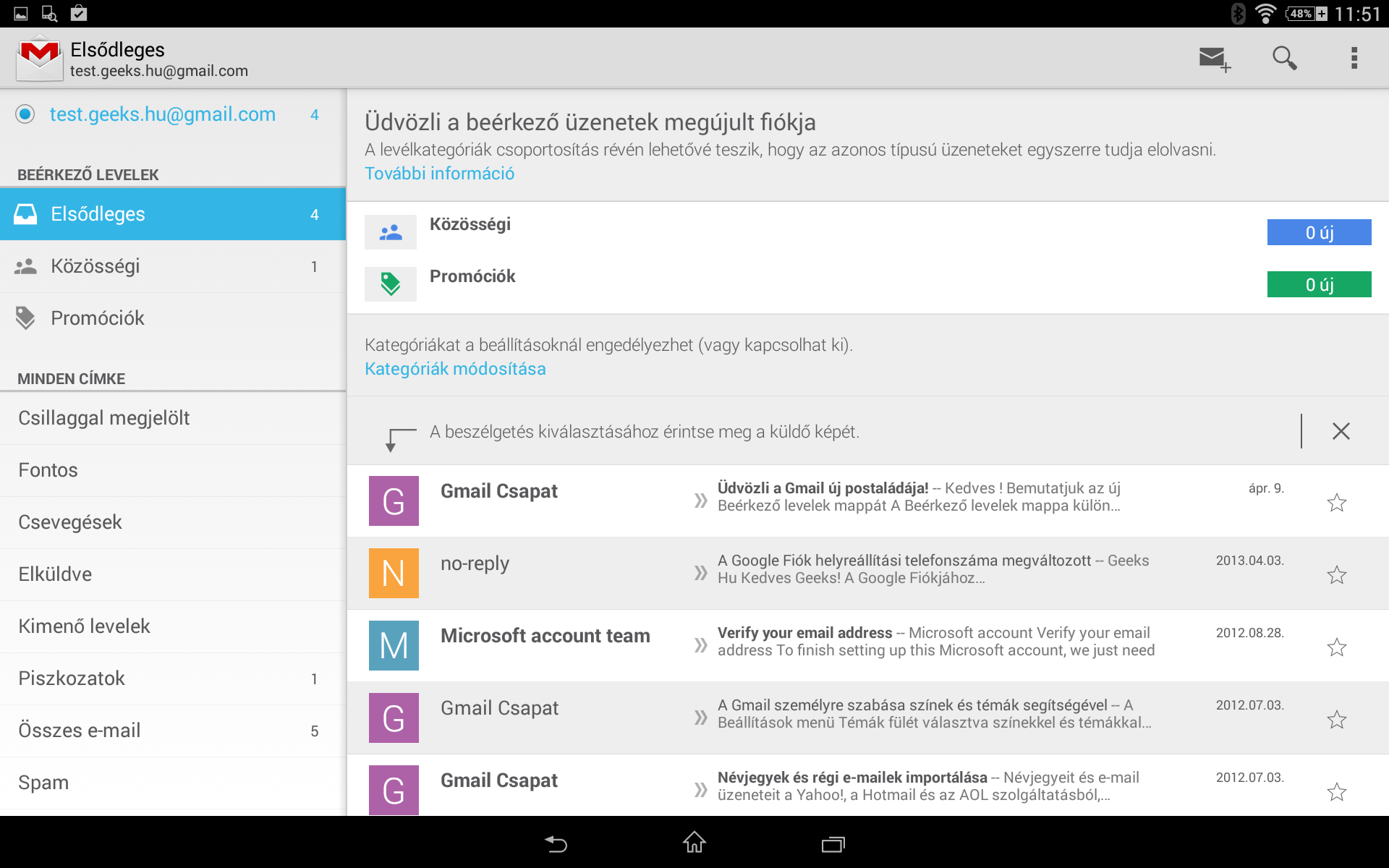Open the Üdvözli a Gmail új postaládája email

(x=868, y=501)
